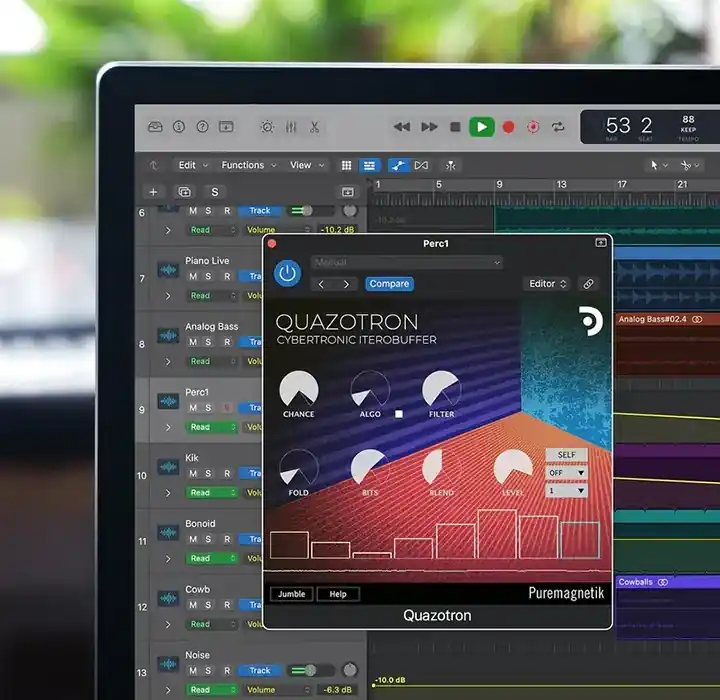Expand the Piano Live track disclosure arrow

pos(168,296)
